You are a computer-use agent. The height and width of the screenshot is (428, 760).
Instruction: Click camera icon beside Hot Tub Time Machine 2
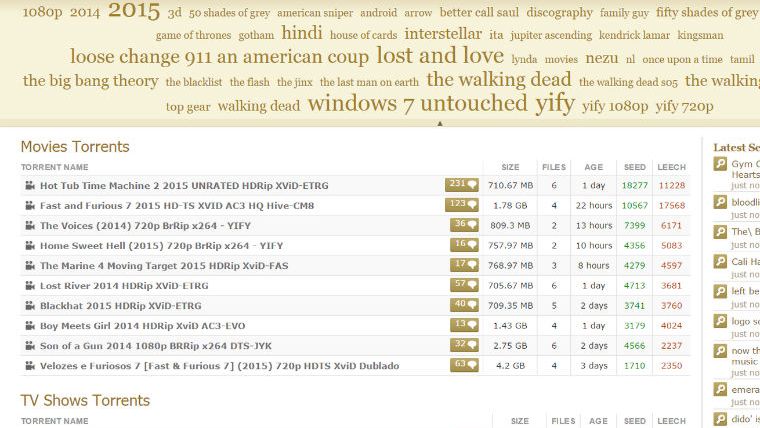[x=30, y=185]
